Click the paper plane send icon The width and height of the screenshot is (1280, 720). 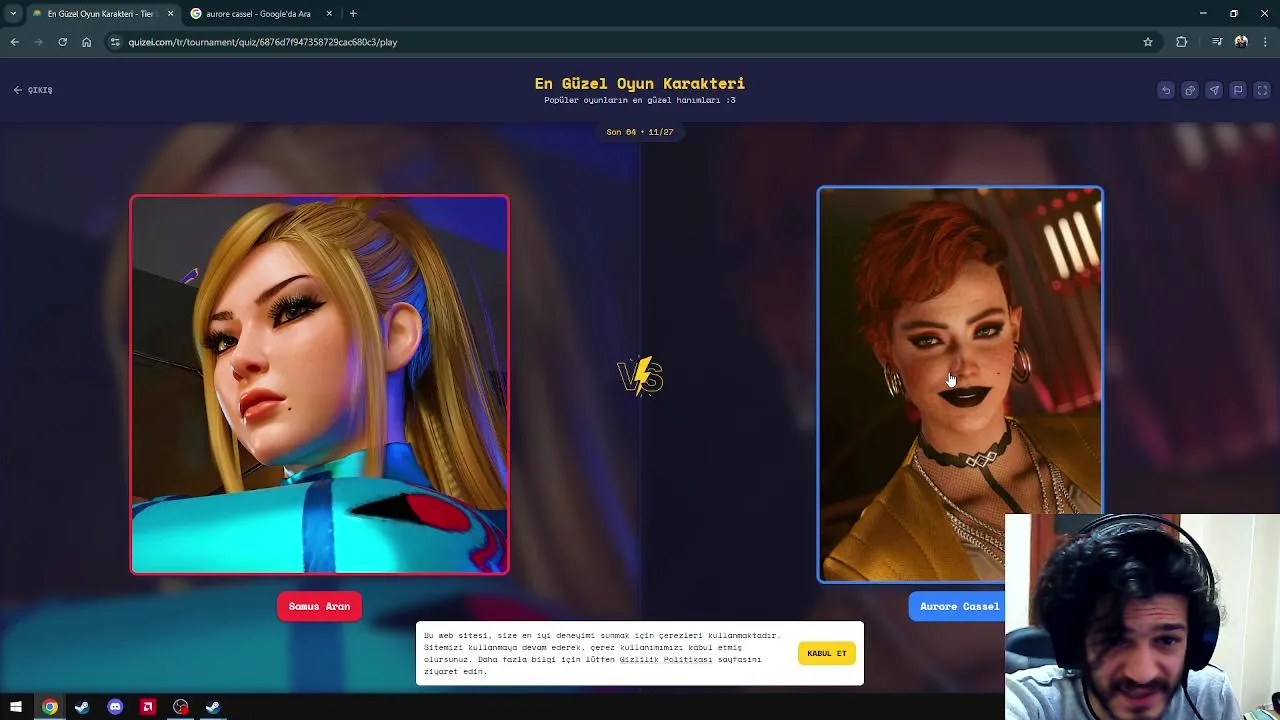point(1214,90)
